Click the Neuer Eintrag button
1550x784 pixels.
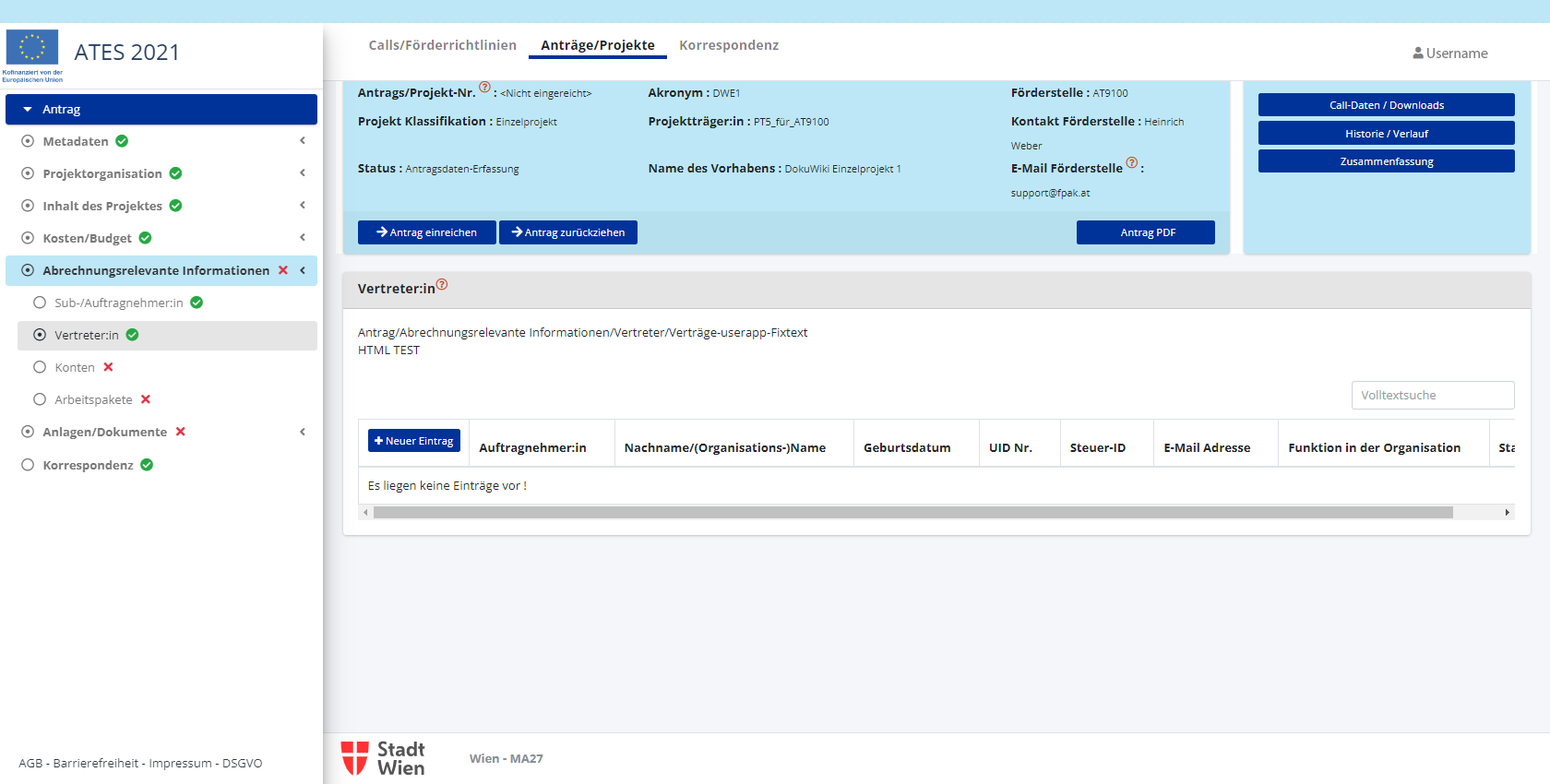[x=413, y=441]
